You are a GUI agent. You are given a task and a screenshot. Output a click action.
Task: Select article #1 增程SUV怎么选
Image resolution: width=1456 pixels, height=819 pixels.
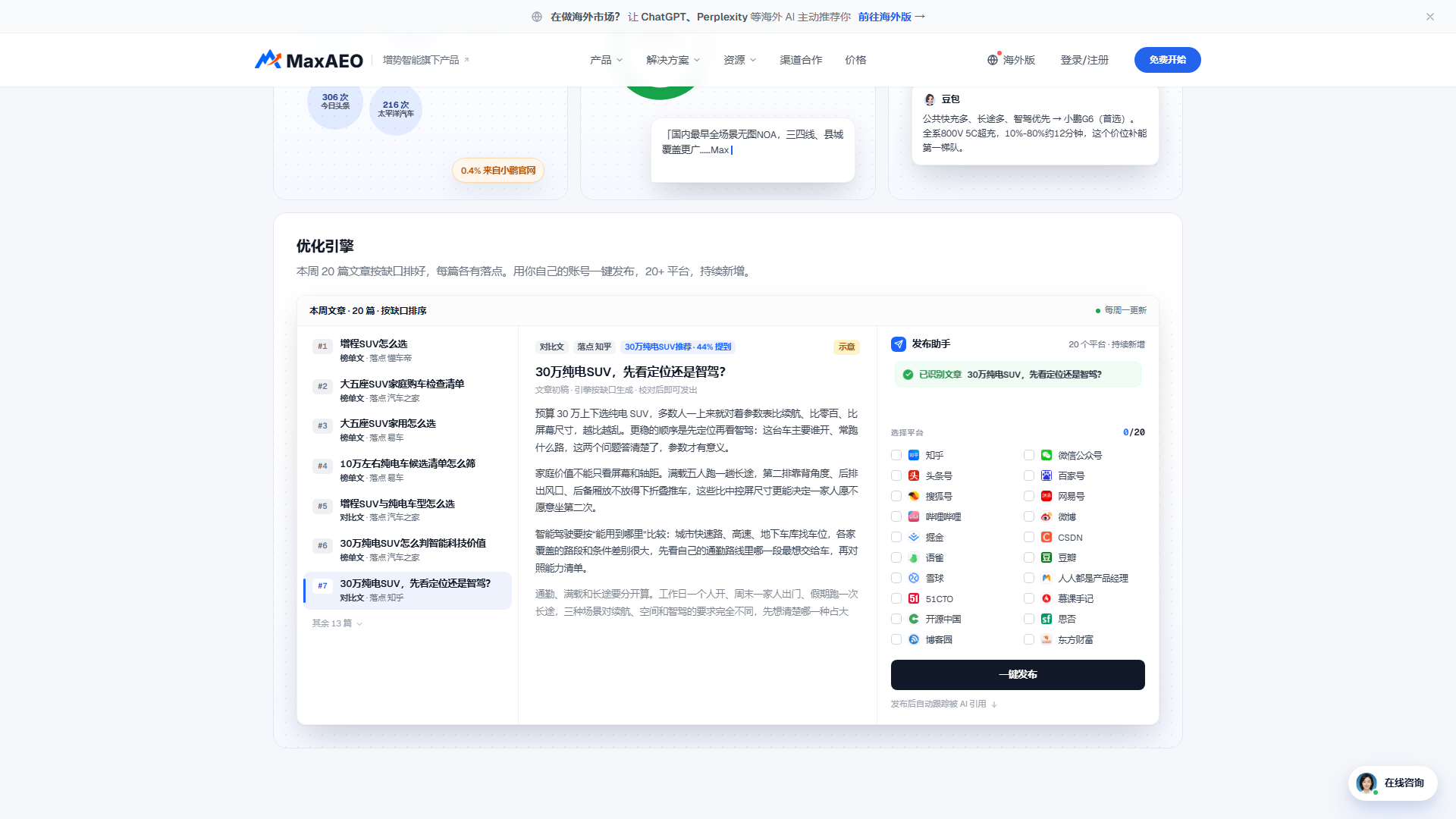pos(407,350)
